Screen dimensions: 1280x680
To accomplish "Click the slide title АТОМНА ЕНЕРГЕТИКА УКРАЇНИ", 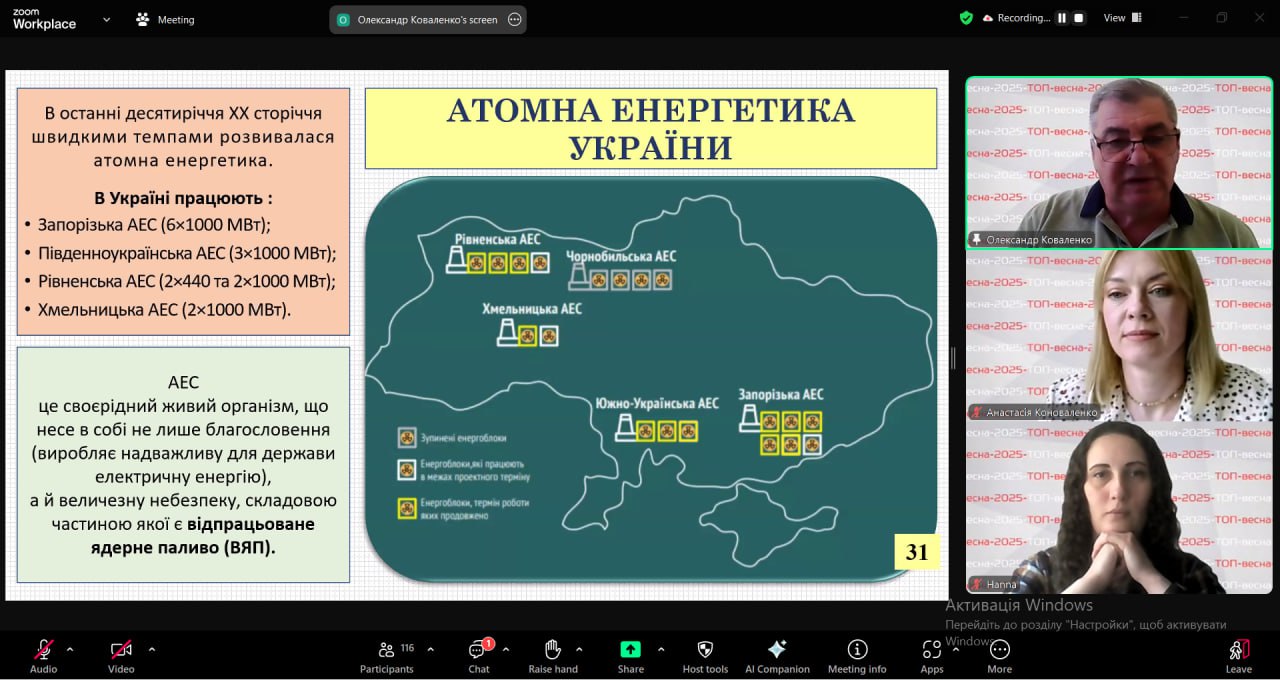I will (650, 129).
